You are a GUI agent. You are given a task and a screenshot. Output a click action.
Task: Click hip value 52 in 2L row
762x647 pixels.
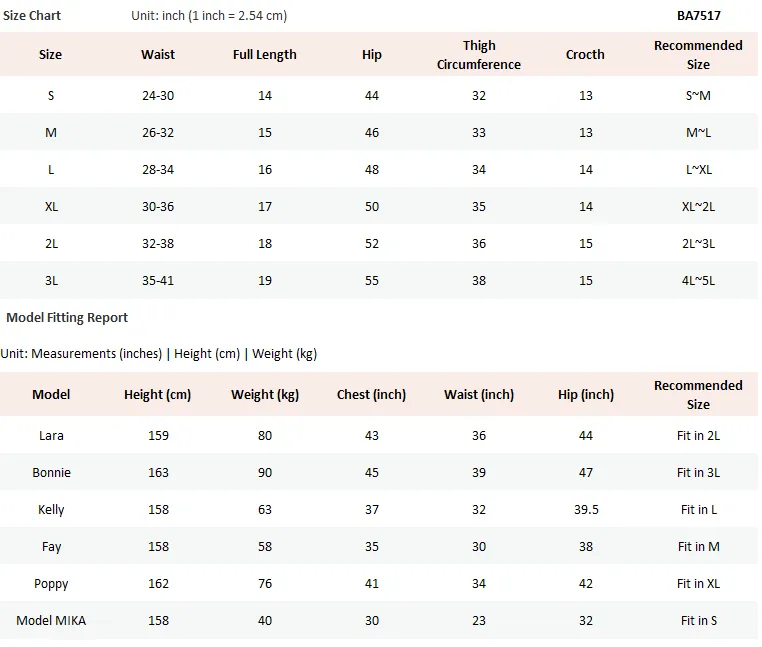tap(372, 244)
